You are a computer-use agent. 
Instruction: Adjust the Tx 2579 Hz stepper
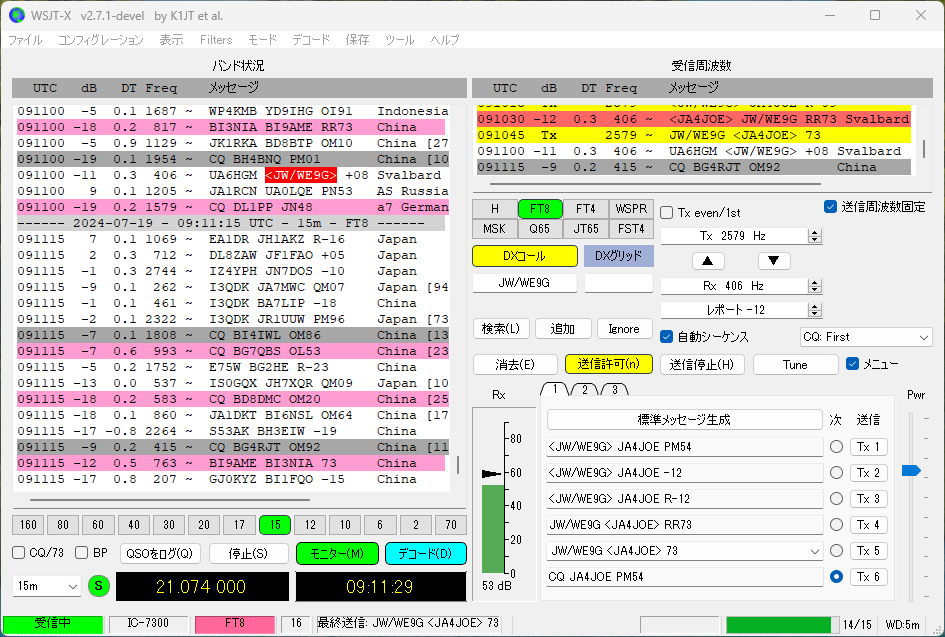click(815, 236)
